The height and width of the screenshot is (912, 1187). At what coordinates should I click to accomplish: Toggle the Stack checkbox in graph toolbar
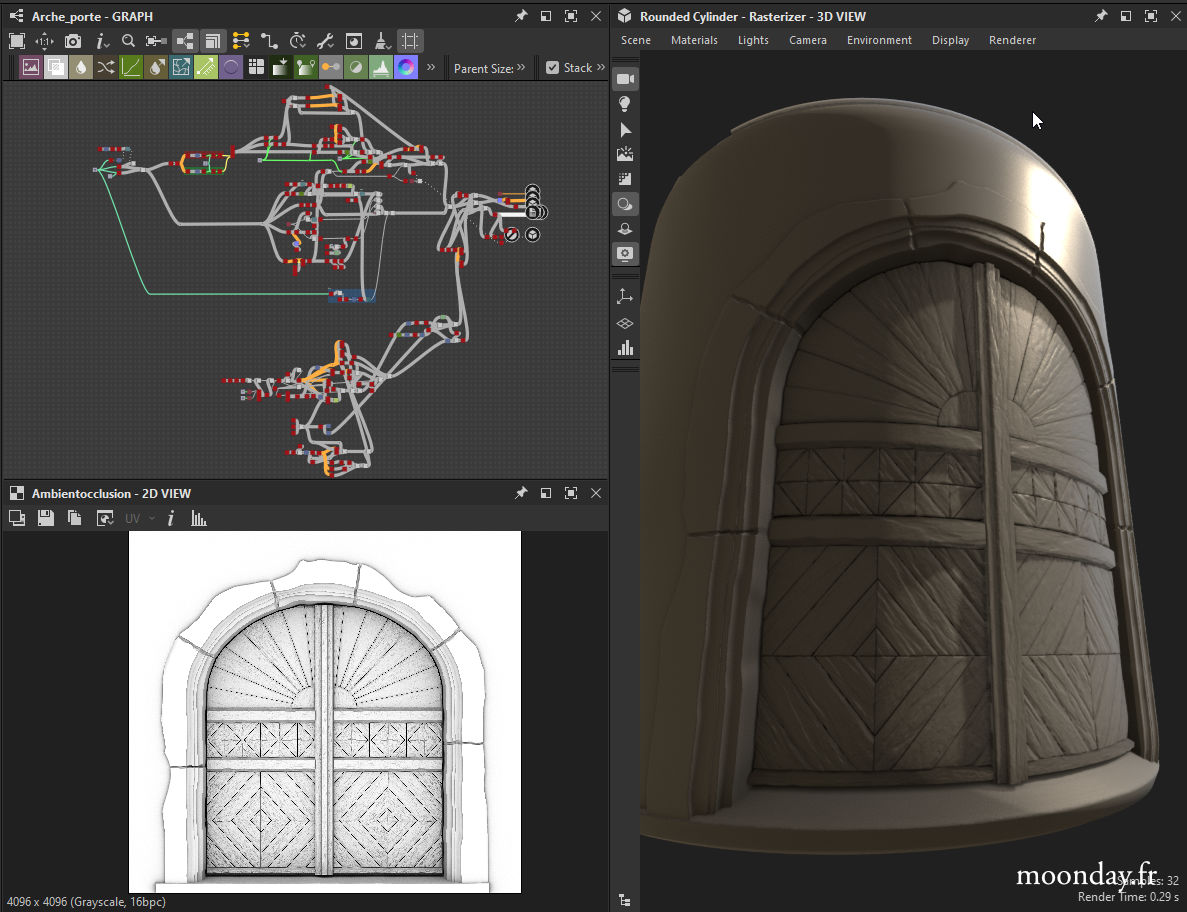(552, 68)
